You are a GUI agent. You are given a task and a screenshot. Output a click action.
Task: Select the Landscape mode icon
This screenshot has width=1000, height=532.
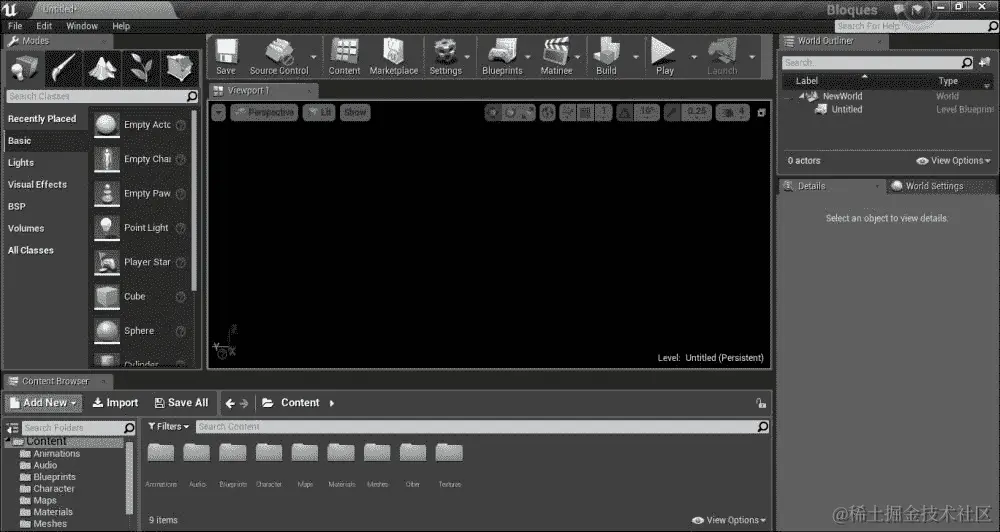(102, 67)
